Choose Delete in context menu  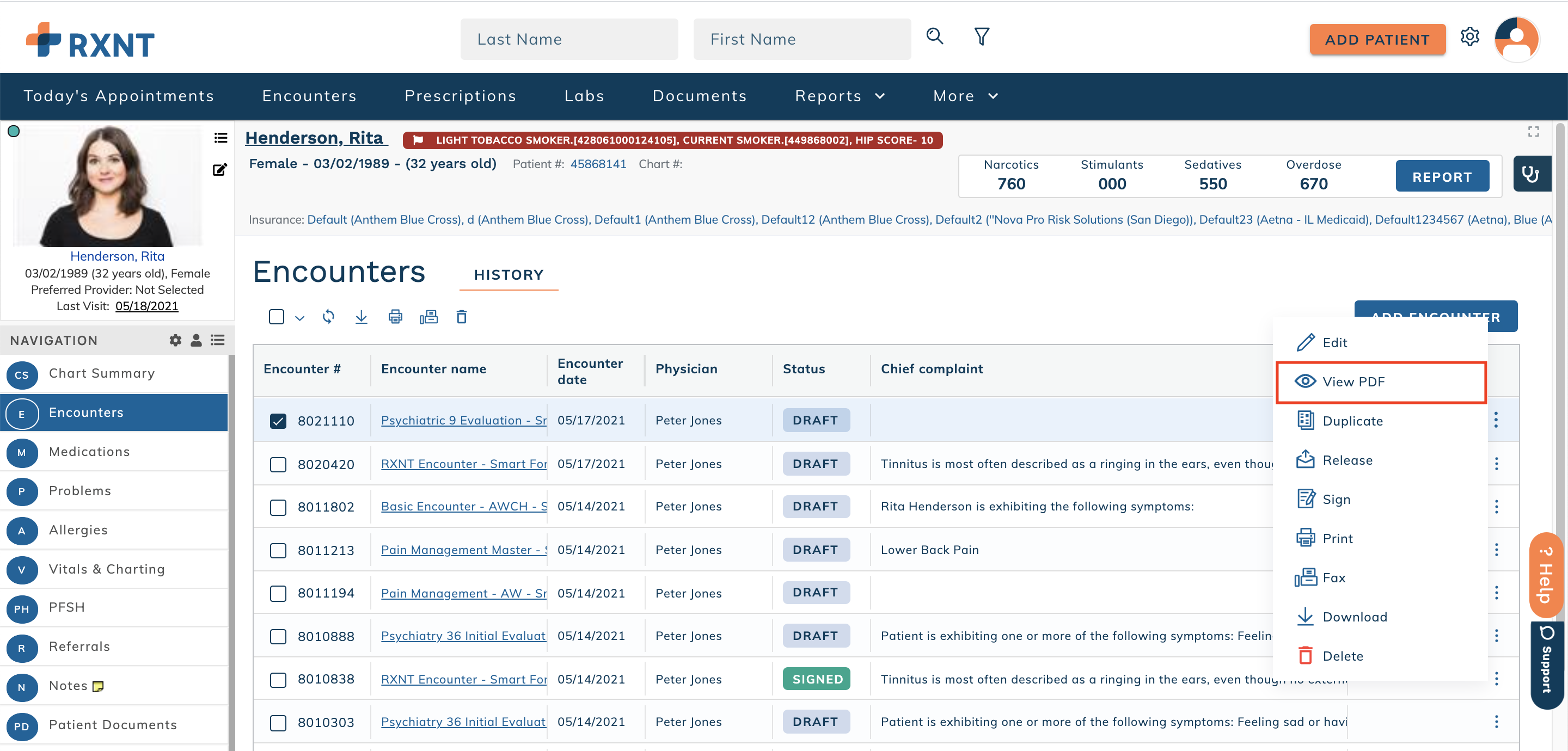(x=1380, y=656)
